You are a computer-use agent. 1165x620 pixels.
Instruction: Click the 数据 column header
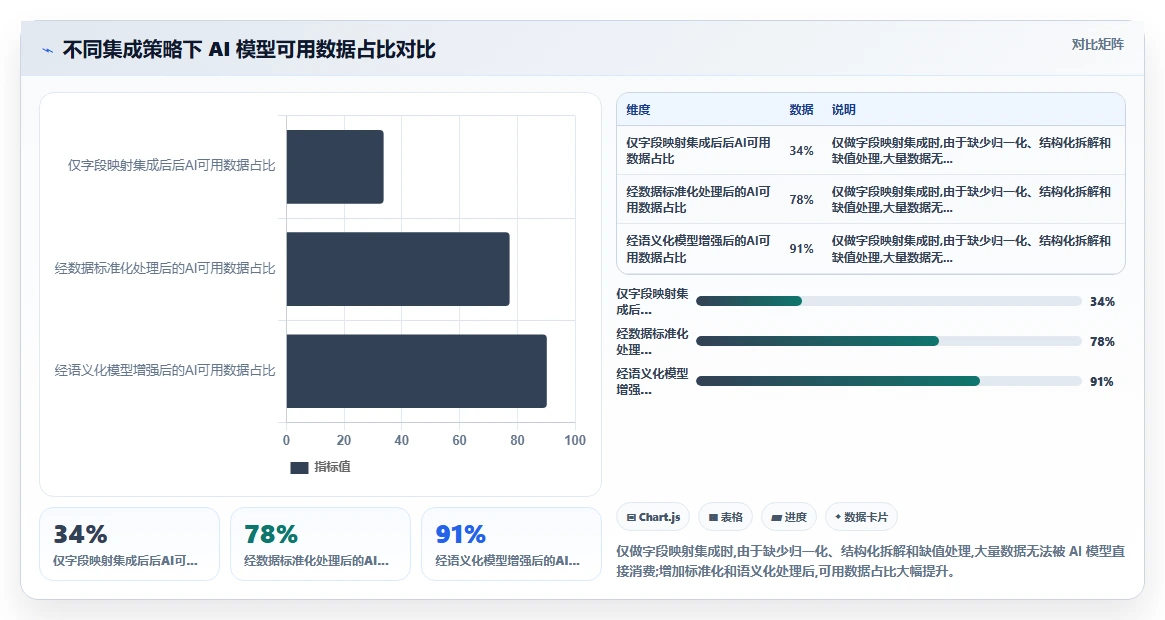click(x=801, y=109)
